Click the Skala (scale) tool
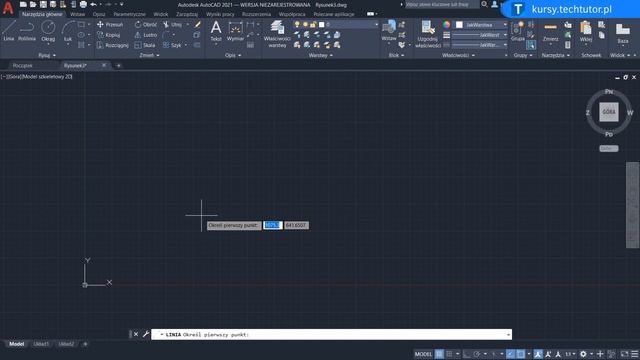640x360 pixels. pyautogui.click(x=145, y=45)
